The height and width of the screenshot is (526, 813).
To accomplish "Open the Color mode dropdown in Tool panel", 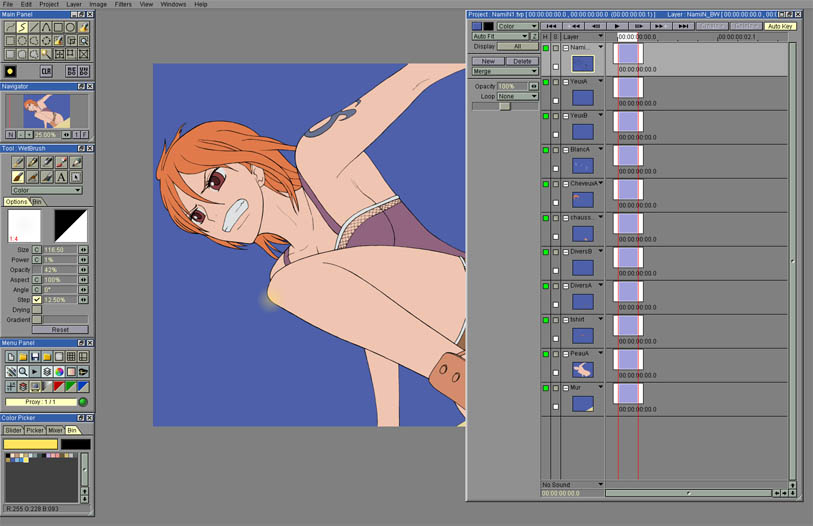I will tap(47, 190).
